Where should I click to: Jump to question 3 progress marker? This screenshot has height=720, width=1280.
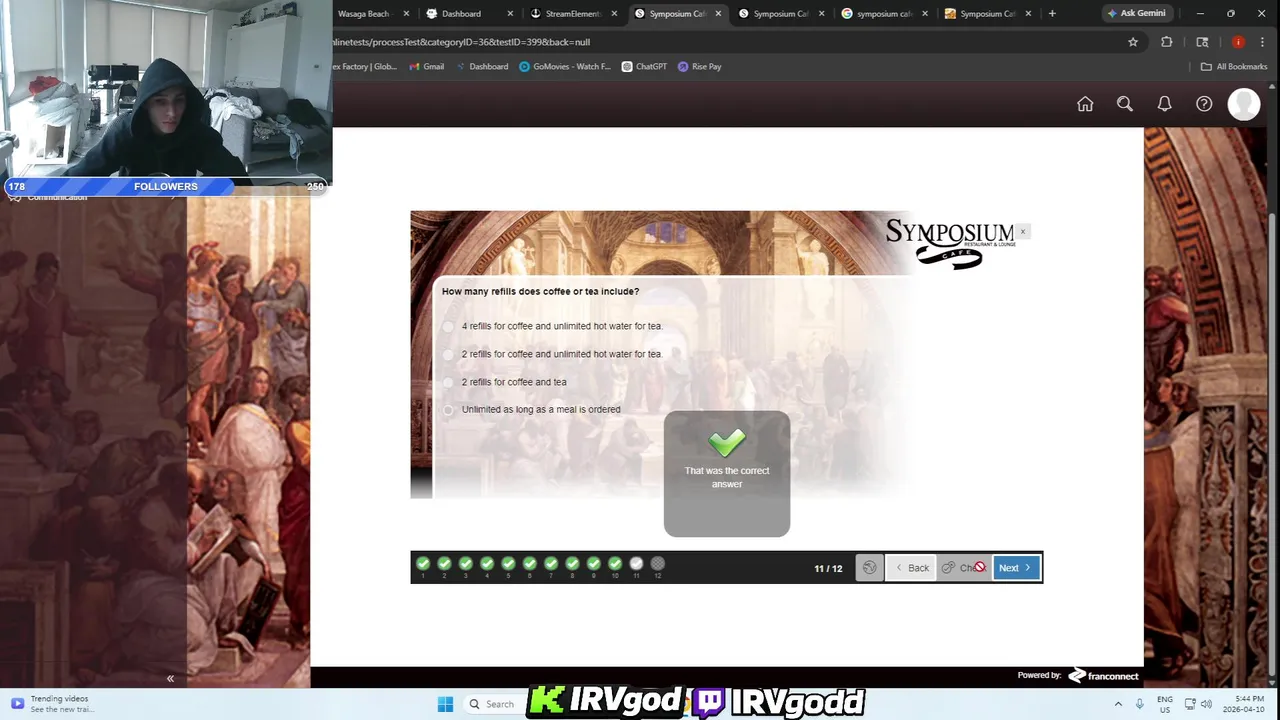tap(465, 564)
